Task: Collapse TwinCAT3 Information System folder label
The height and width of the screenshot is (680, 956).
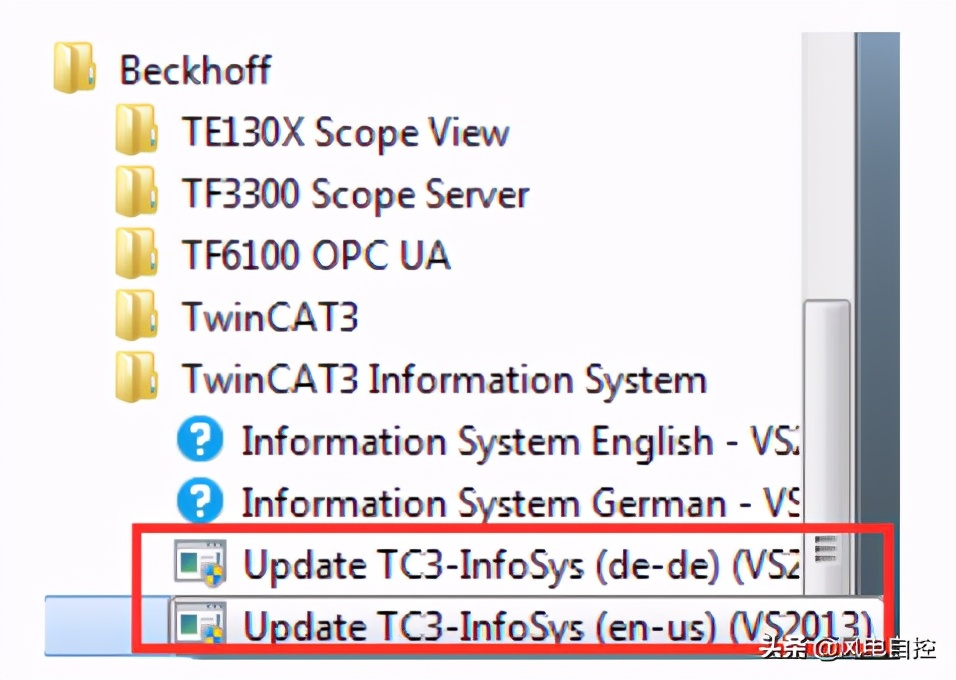Action: point(444,380)
